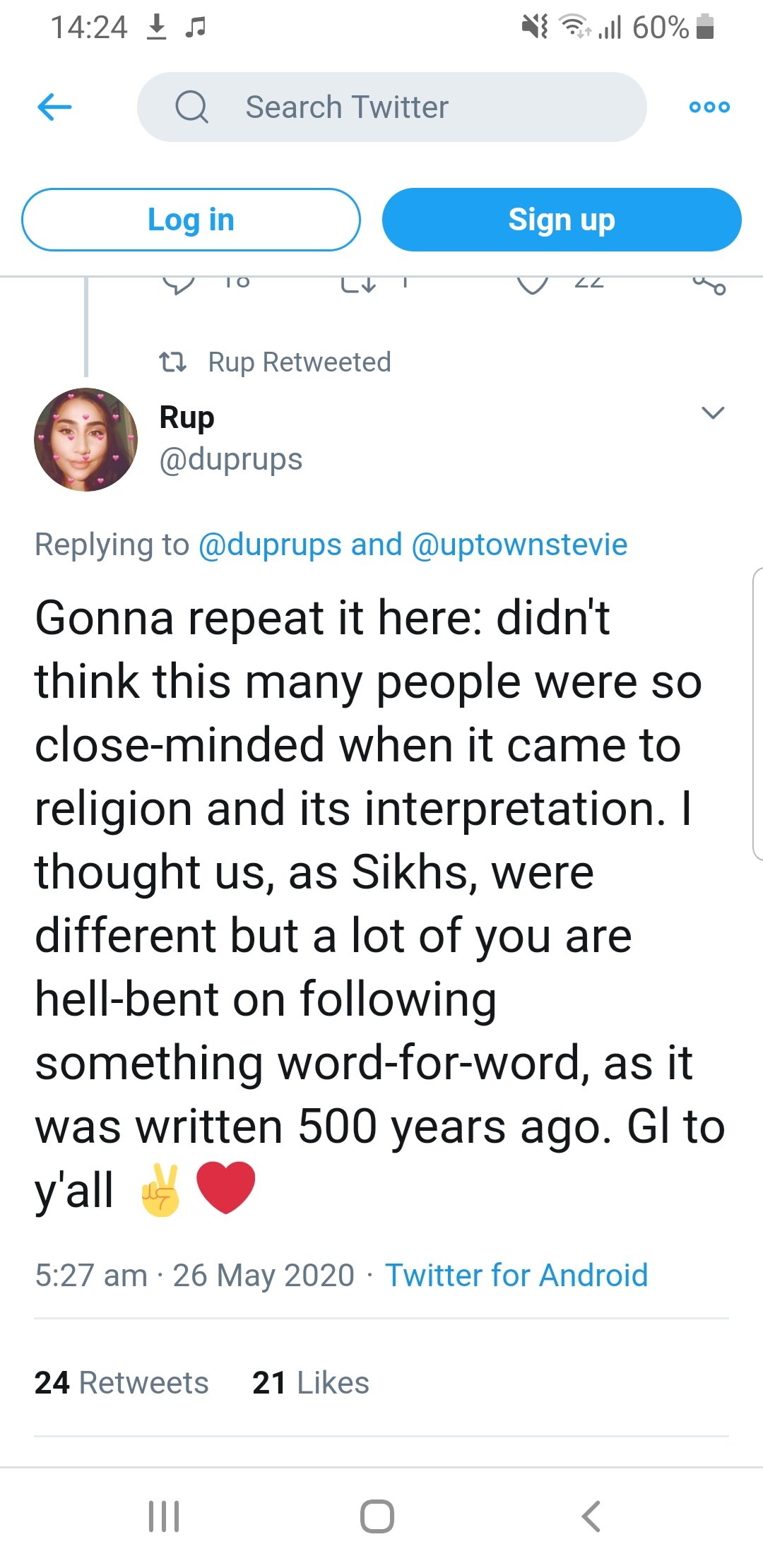Open the @duprups mention link
Viewport: 763px width, 1568px height.
click(x=270, y=545)
